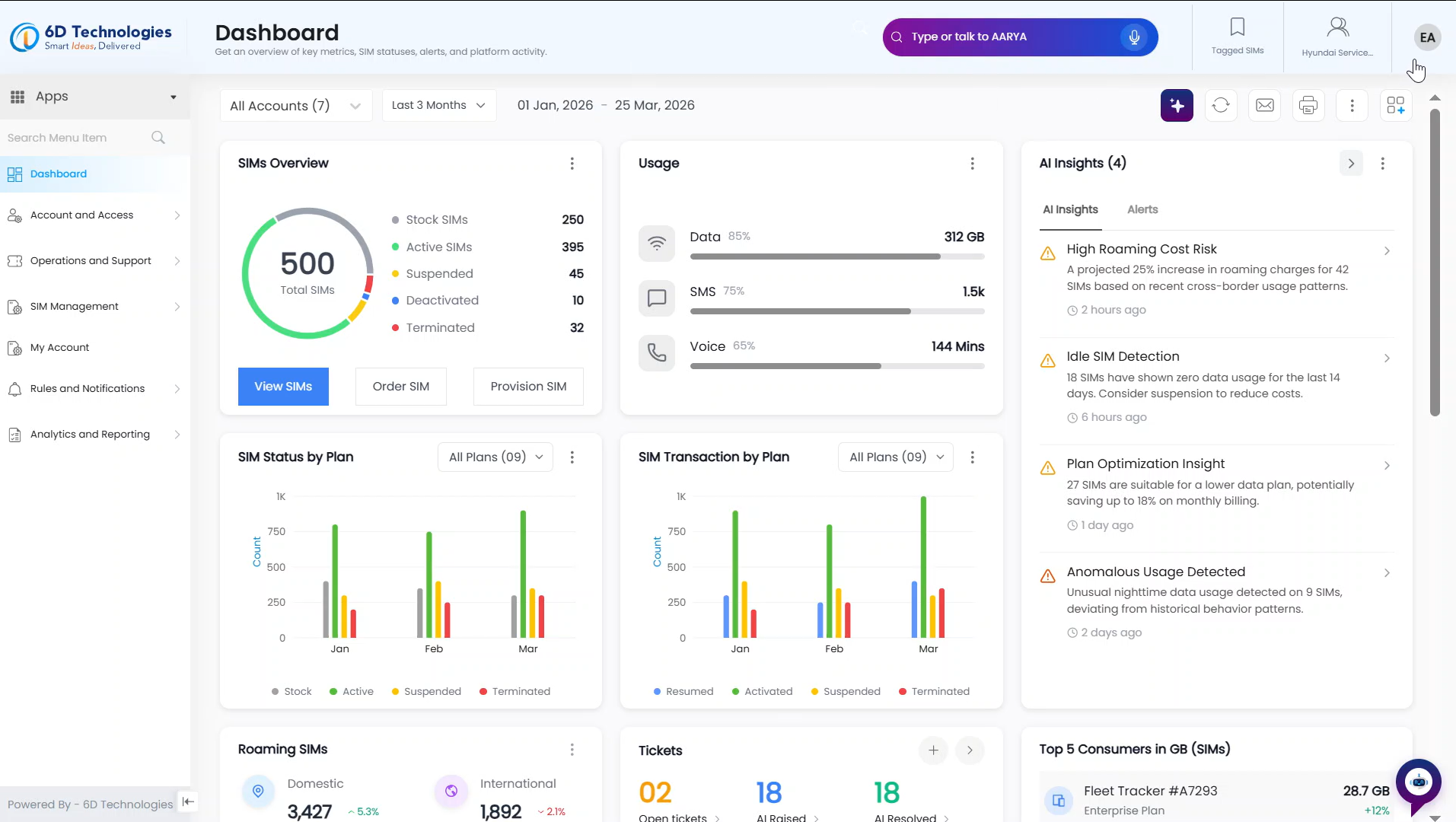Switch to the Alerts tab
This screenshot has width=1456, height=822.
pos(1142,209)
